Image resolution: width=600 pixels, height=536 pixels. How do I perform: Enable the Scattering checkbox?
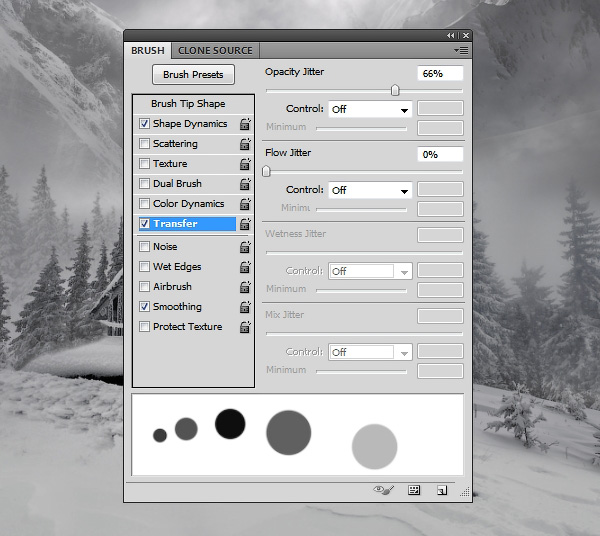coord(144,143)
